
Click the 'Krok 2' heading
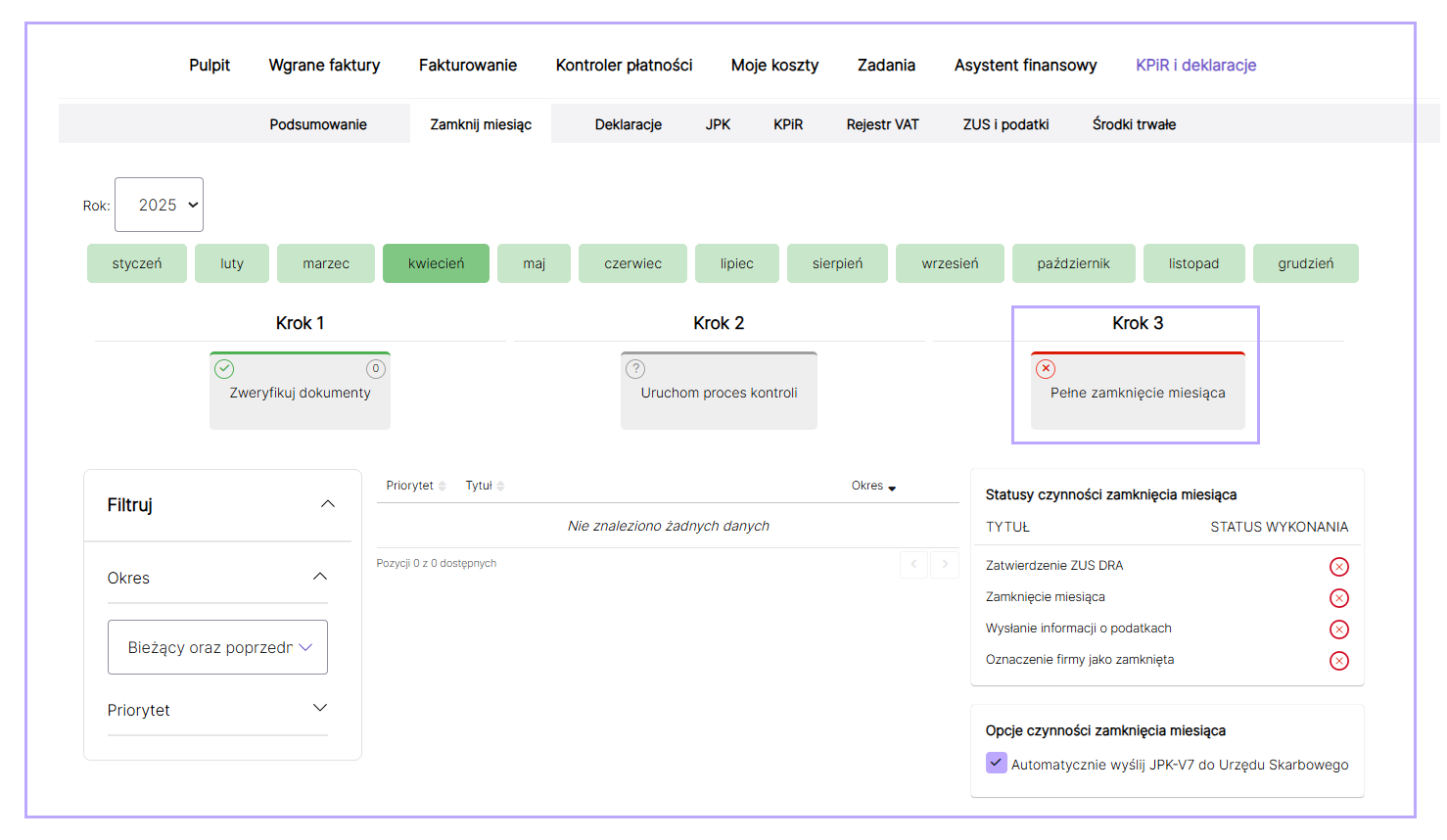coord(719,323)
